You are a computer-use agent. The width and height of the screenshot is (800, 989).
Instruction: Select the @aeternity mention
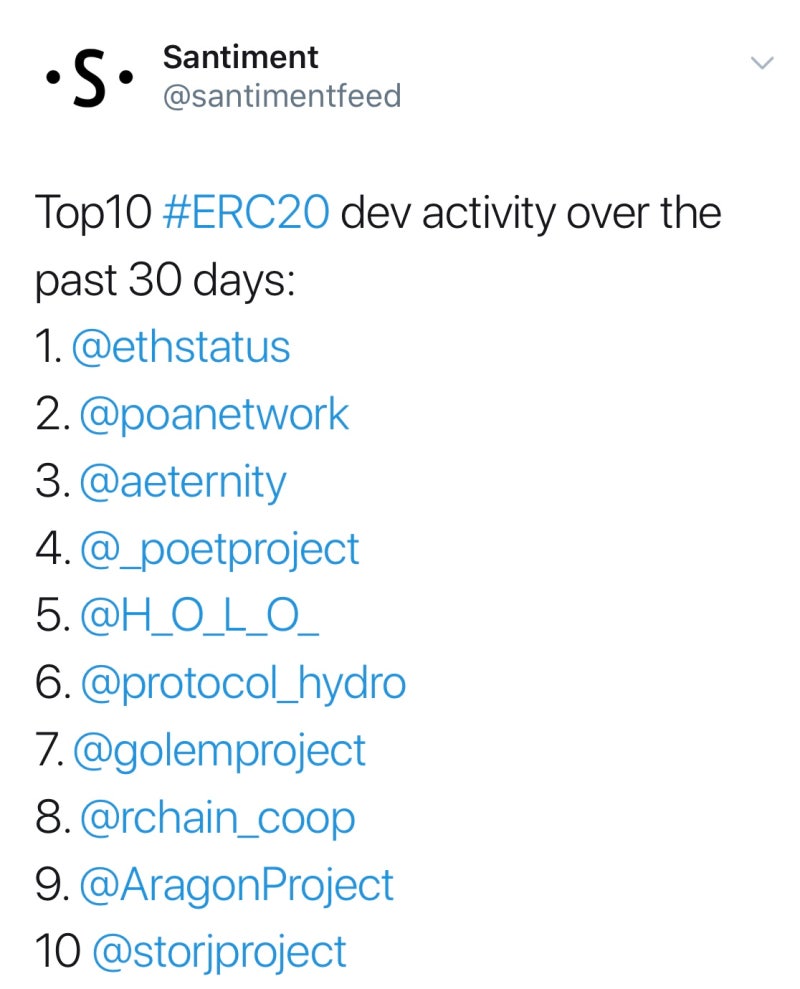coord(182,482)
